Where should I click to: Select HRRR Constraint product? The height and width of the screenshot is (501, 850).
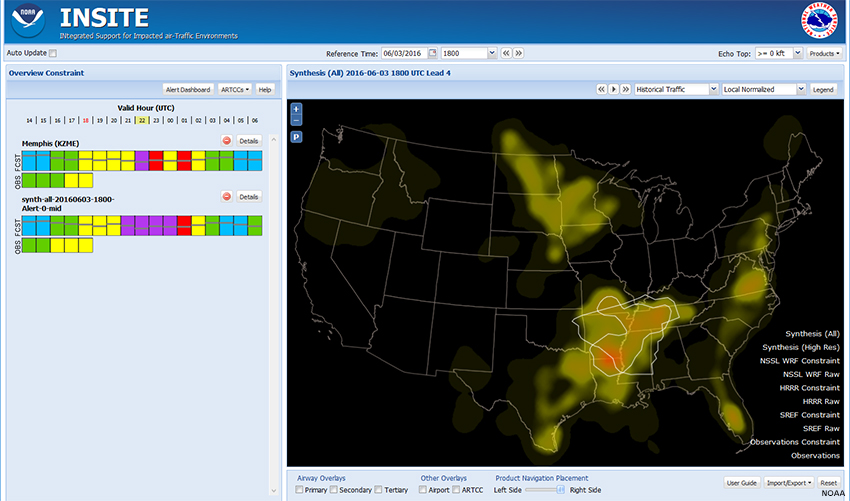pos(809,388)
